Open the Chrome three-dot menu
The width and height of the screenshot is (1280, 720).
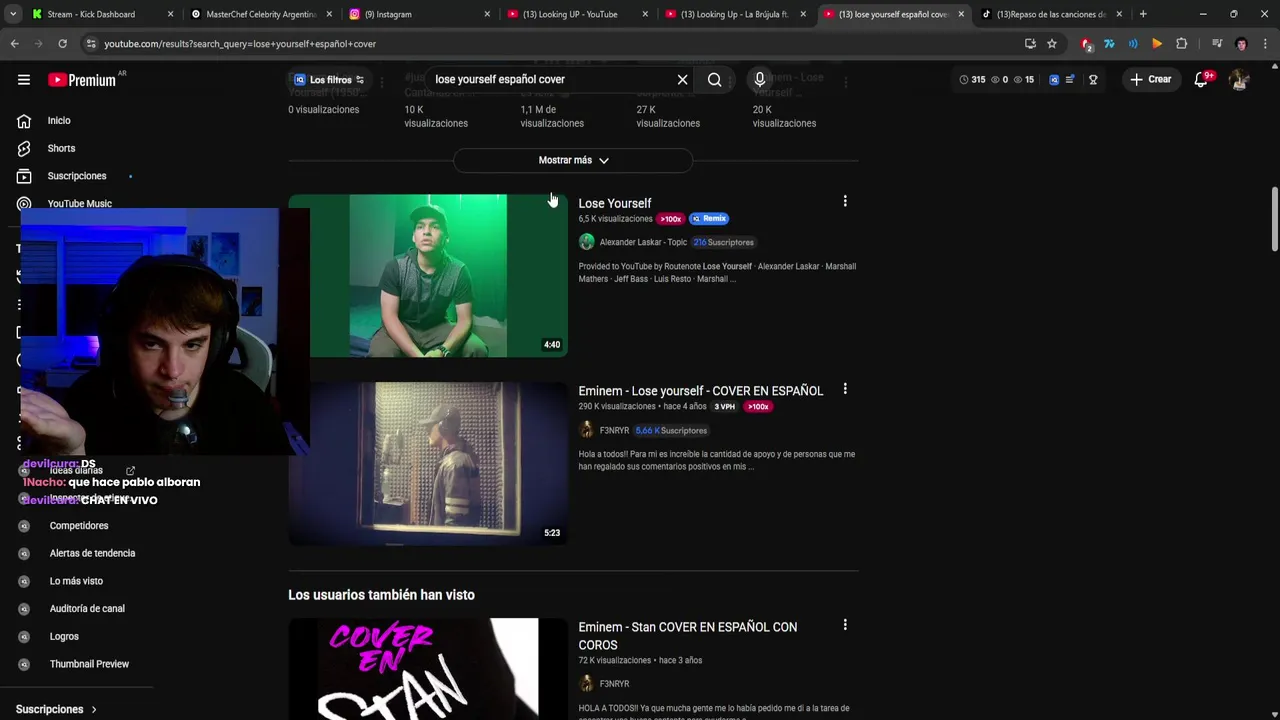tap(1265, 44)
